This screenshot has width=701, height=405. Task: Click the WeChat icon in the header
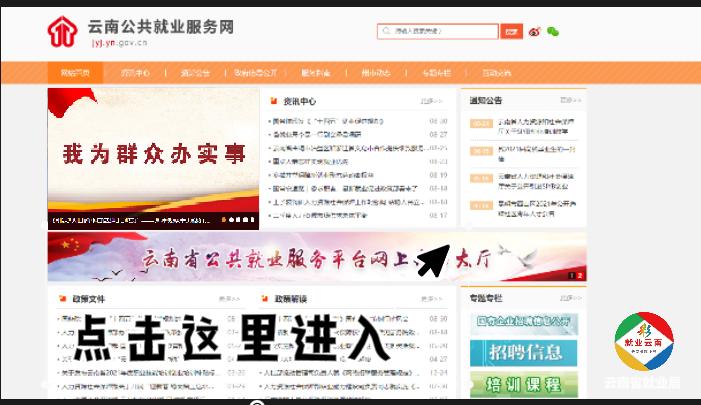tap(553, 32)
